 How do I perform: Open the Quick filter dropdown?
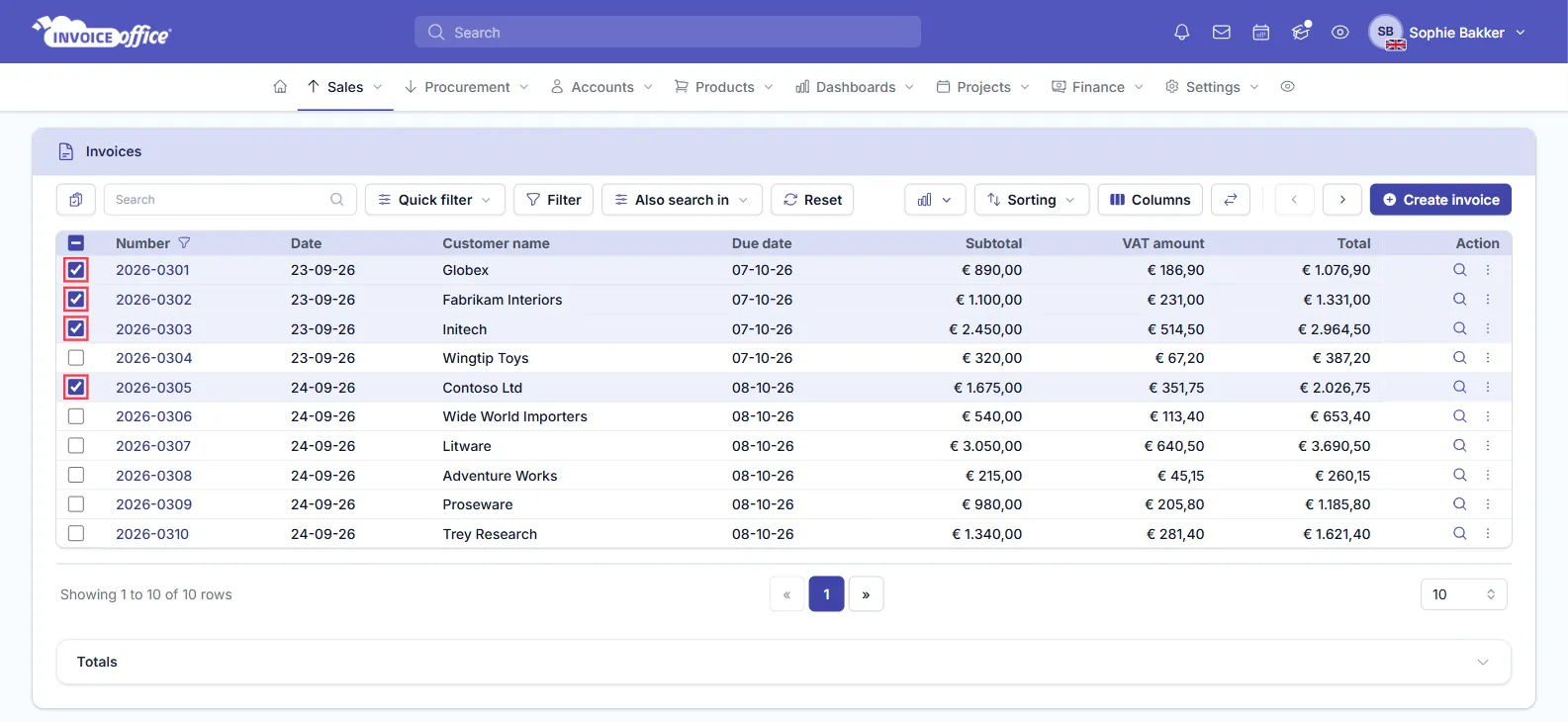tap(435, 200)
